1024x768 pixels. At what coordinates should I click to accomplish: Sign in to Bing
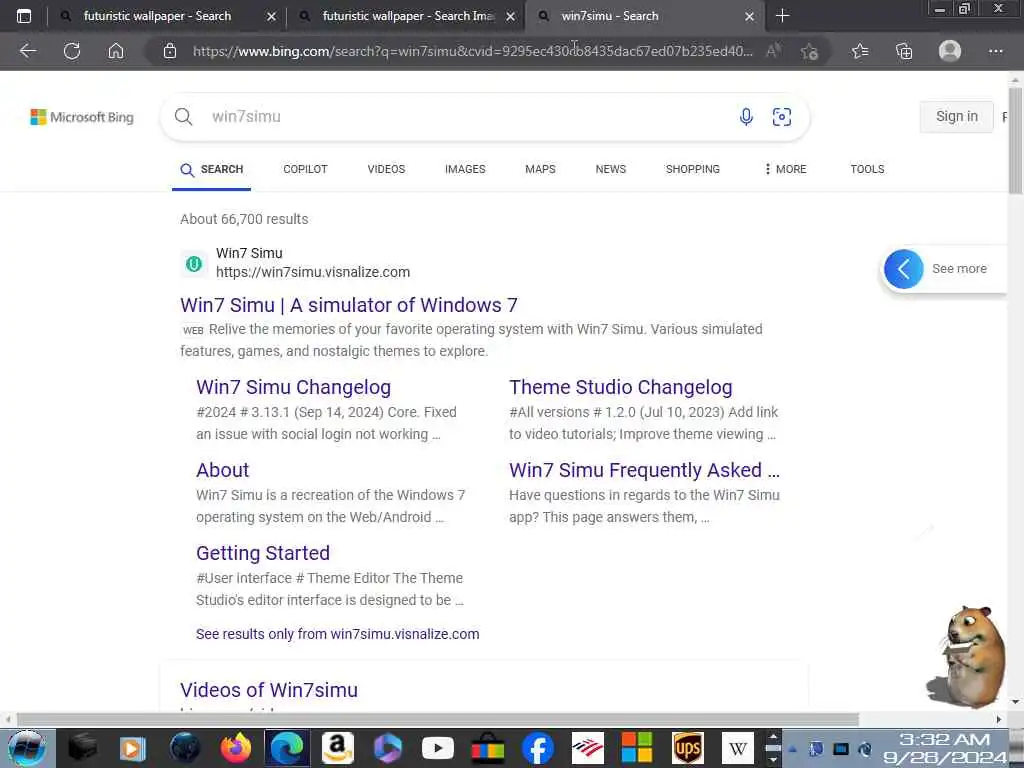point(957,116)
